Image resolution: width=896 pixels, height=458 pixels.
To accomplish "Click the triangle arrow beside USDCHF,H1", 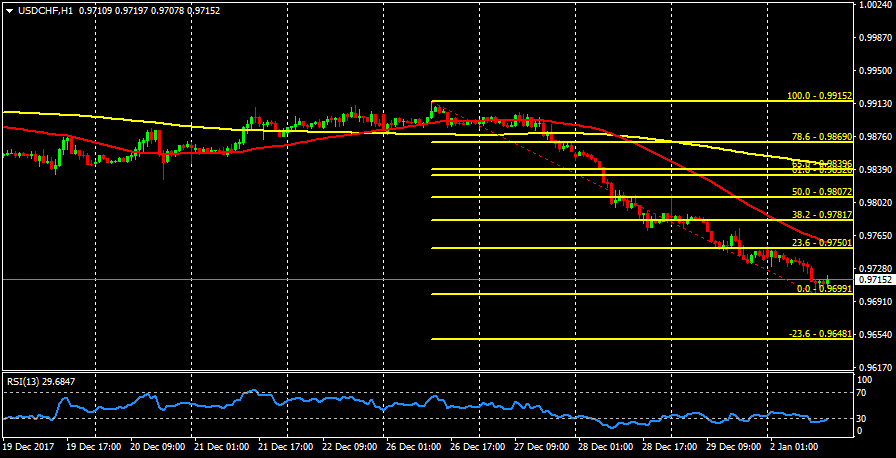I will [8, 9].
